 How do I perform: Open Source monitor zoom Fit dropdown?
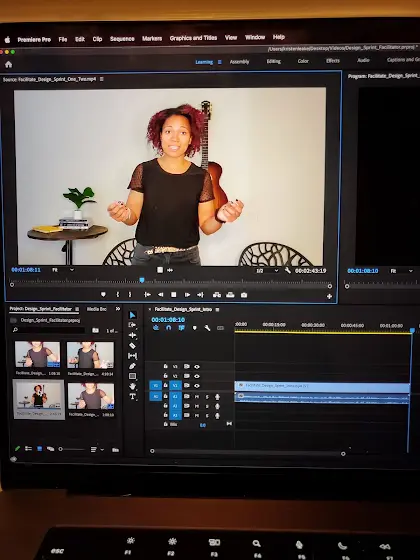coord(64,270)
